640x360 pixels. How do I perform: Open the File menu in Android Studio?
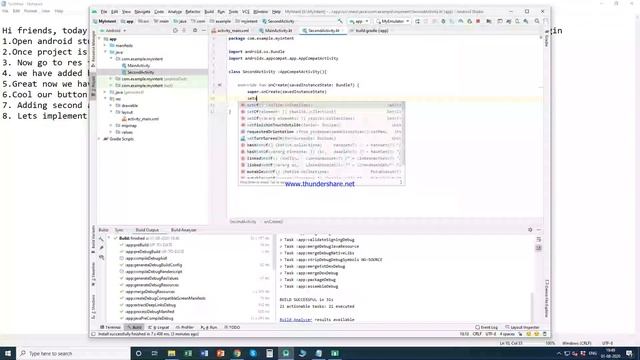pos(104,12)
